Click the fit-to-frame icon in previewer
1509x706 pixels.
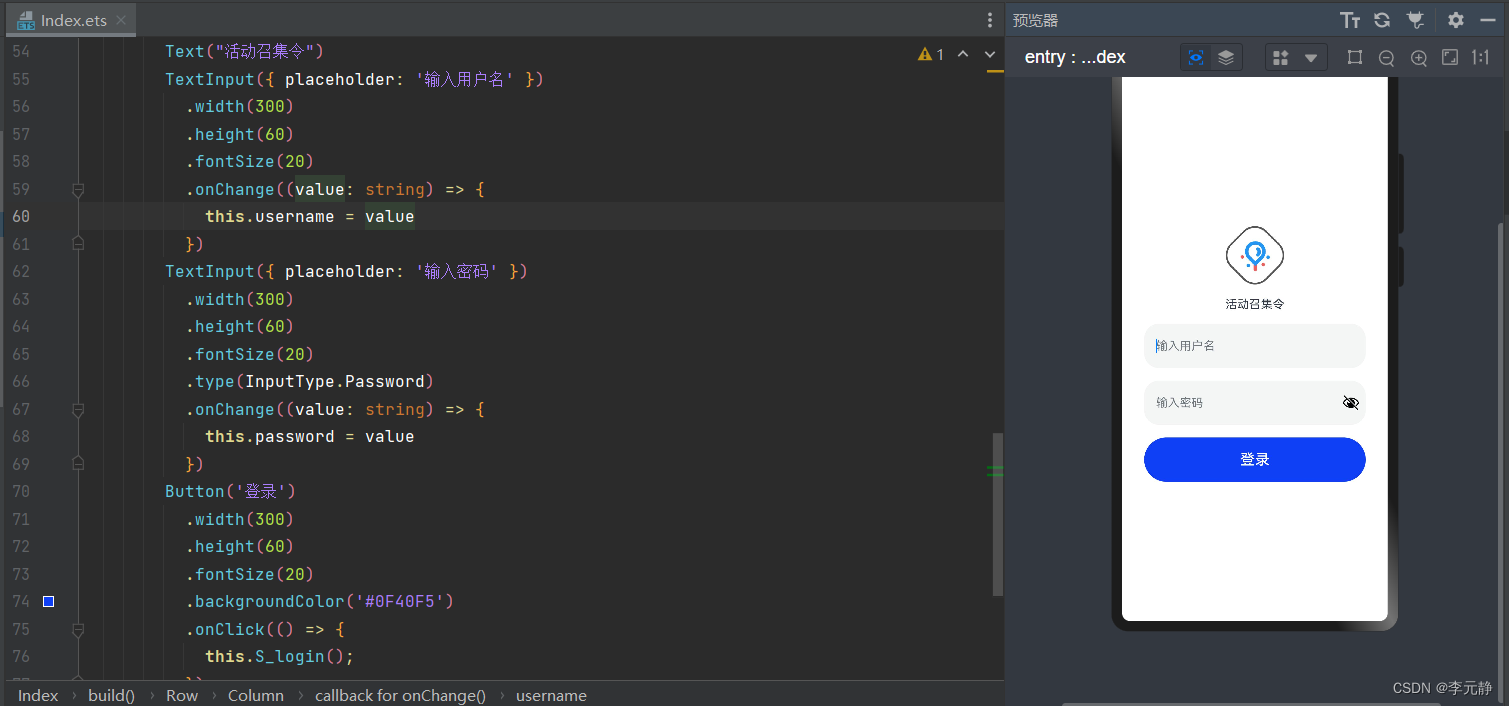pos(1355,57)
